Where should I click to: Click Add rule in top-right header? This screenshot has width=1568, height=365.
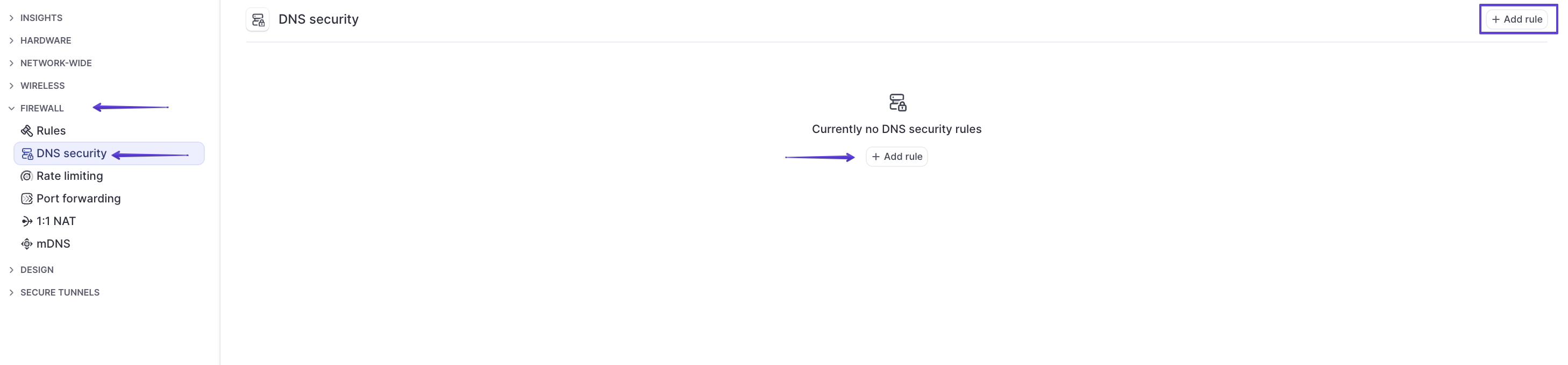coord(1517,19)
